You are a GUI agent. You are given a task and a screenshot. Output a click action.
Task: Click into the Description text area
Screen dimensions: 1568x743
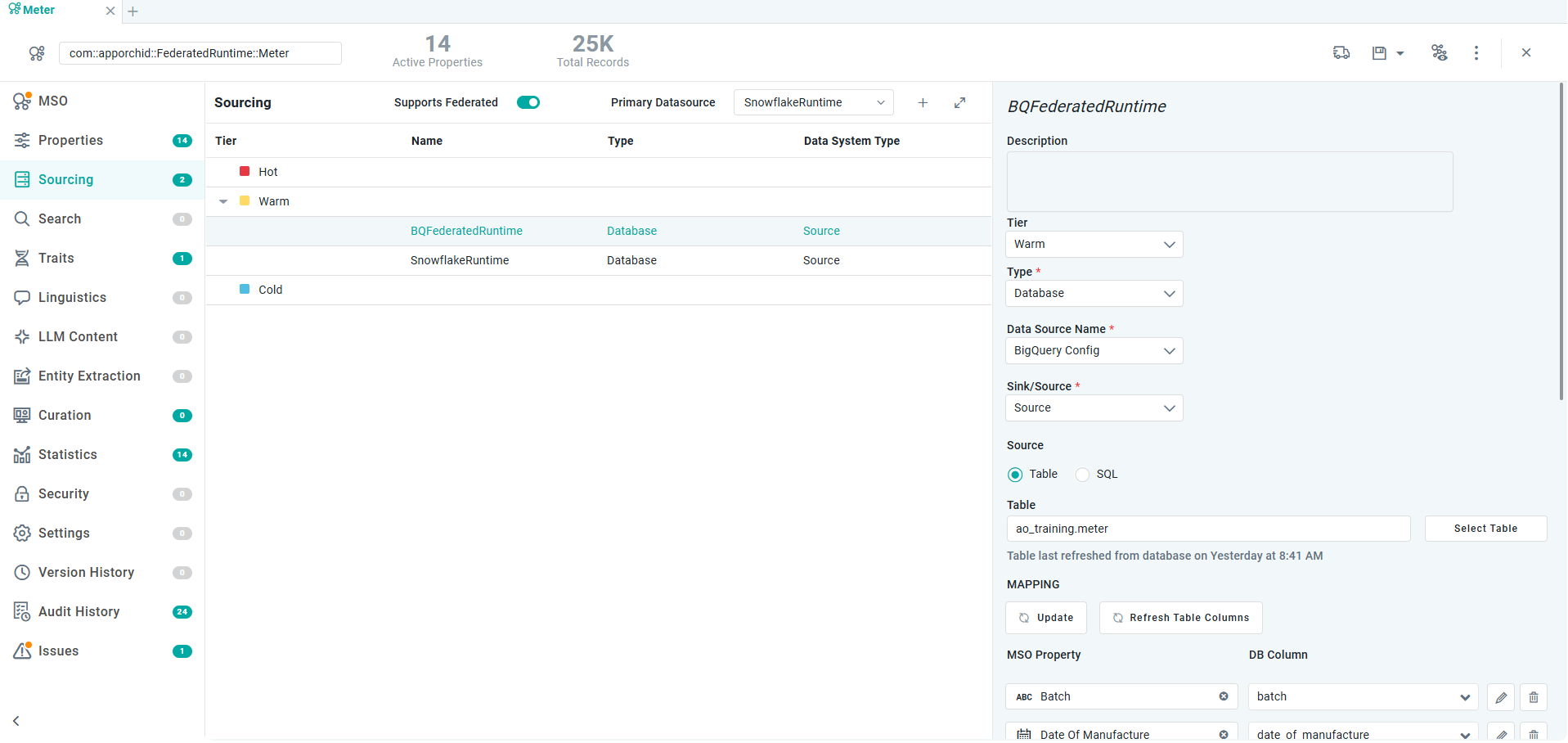(x=1229, y=182)
